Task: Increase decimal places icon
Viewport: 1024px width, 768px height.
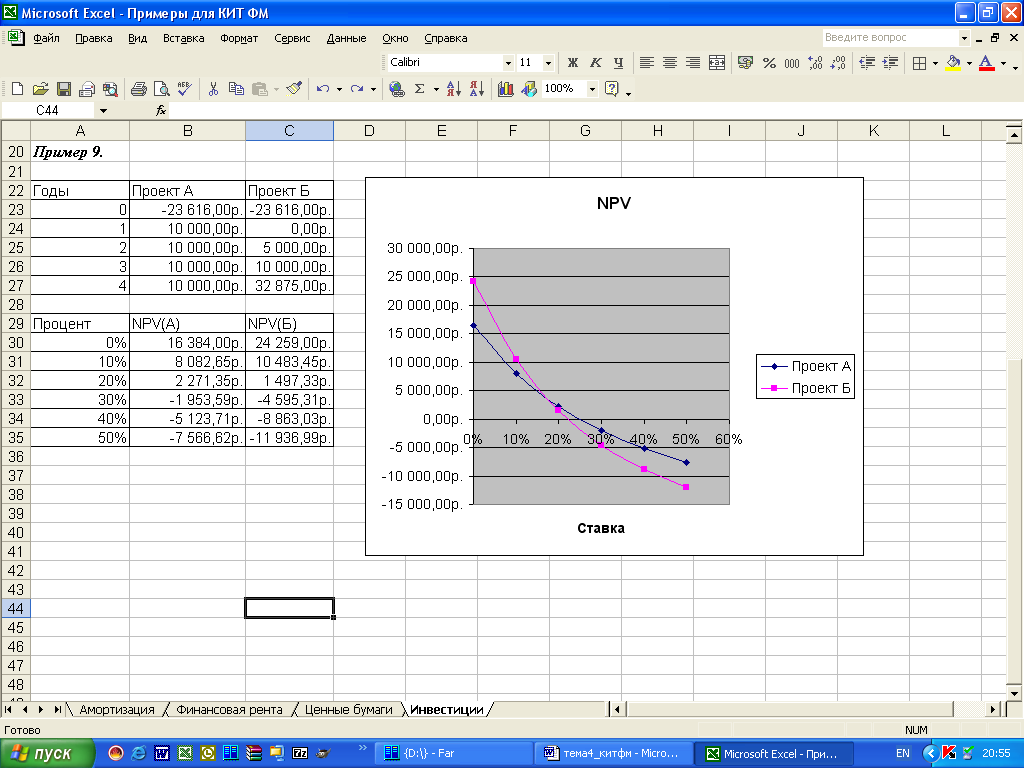Action: click(x=815, y=63)
